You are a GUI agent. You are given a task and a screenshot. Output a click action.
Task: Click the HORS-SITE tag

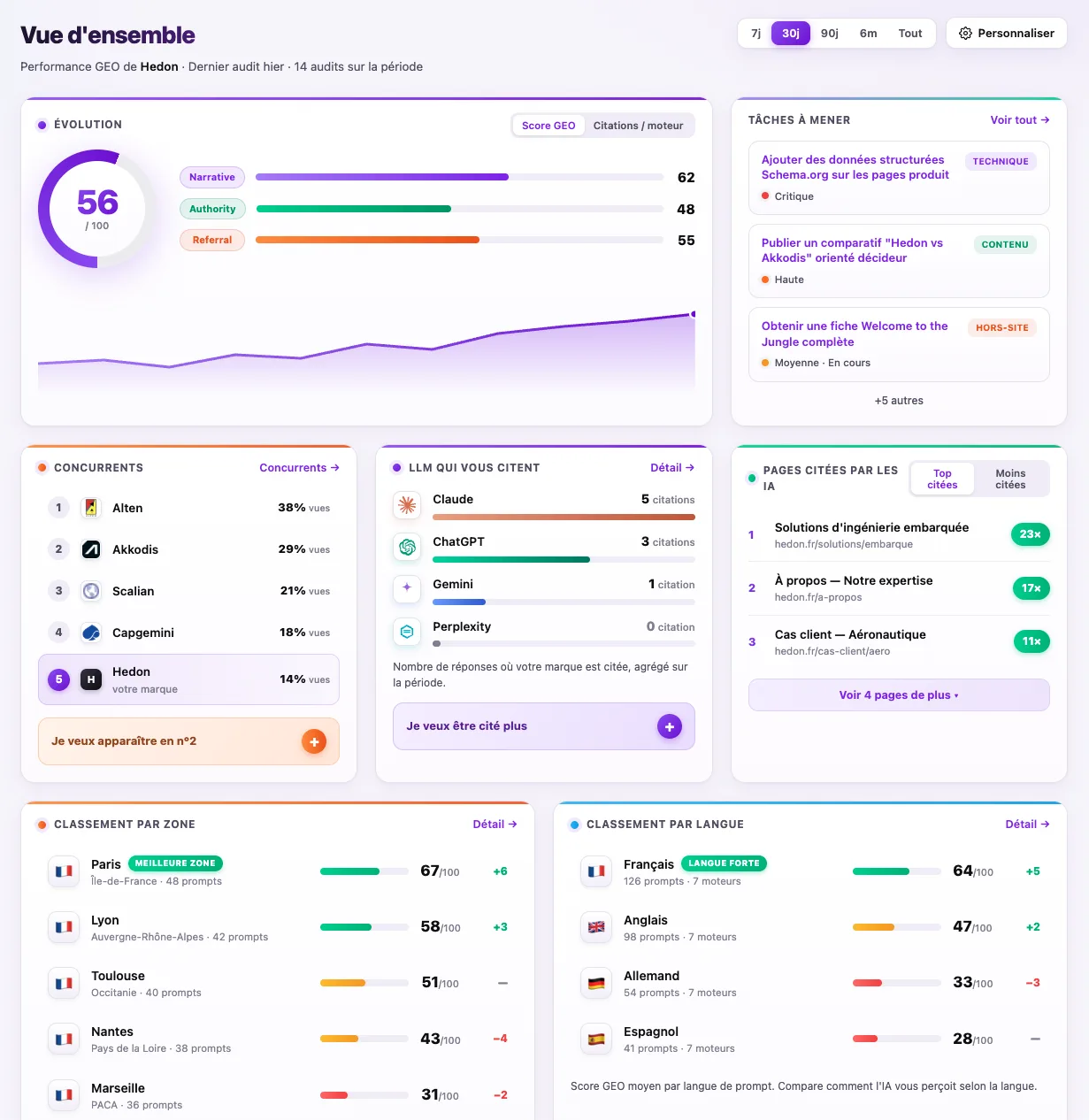tap(1001, 327)
